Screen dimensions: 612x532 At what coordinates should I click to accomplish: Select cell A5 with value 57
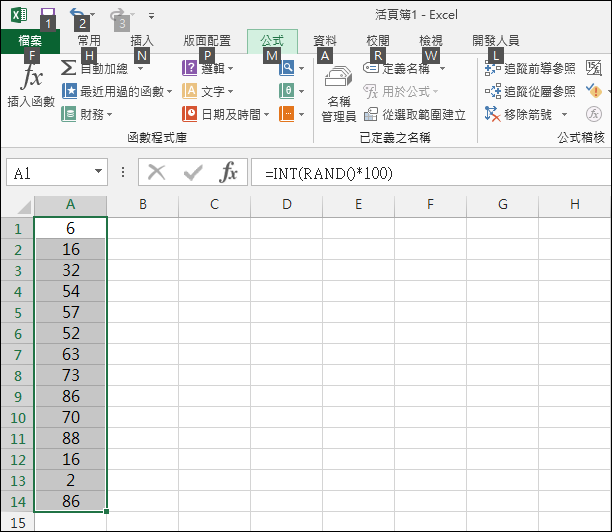click(x=70, y=312)
